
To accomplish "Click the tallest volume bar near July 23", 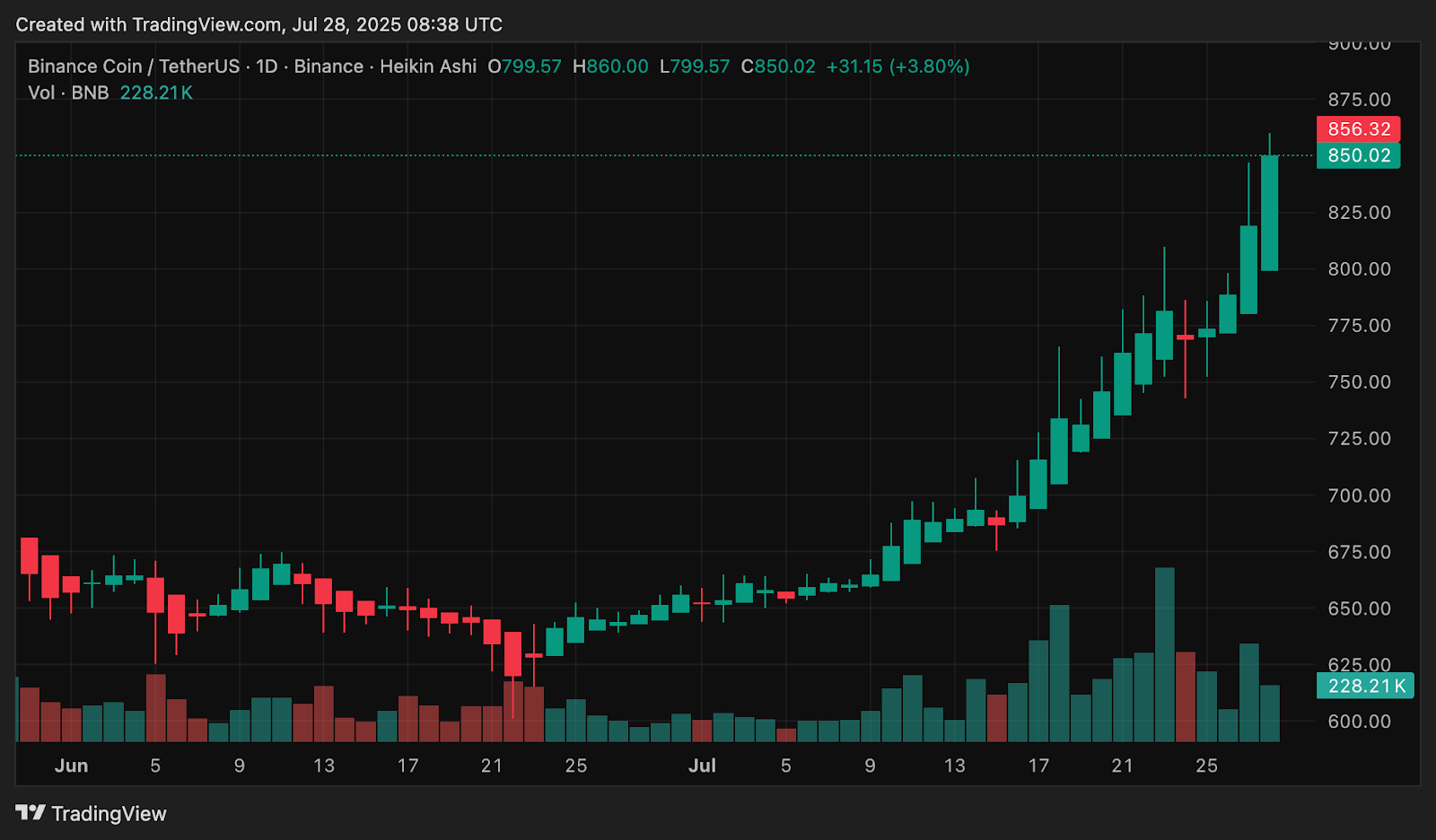I will [x=1164, y=654].
